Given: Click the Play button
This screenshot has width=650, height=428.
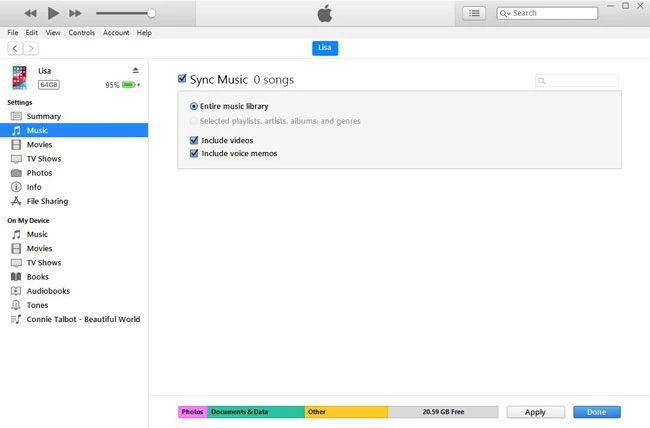Looking at the screenshot, I should [x=53, y=13].
